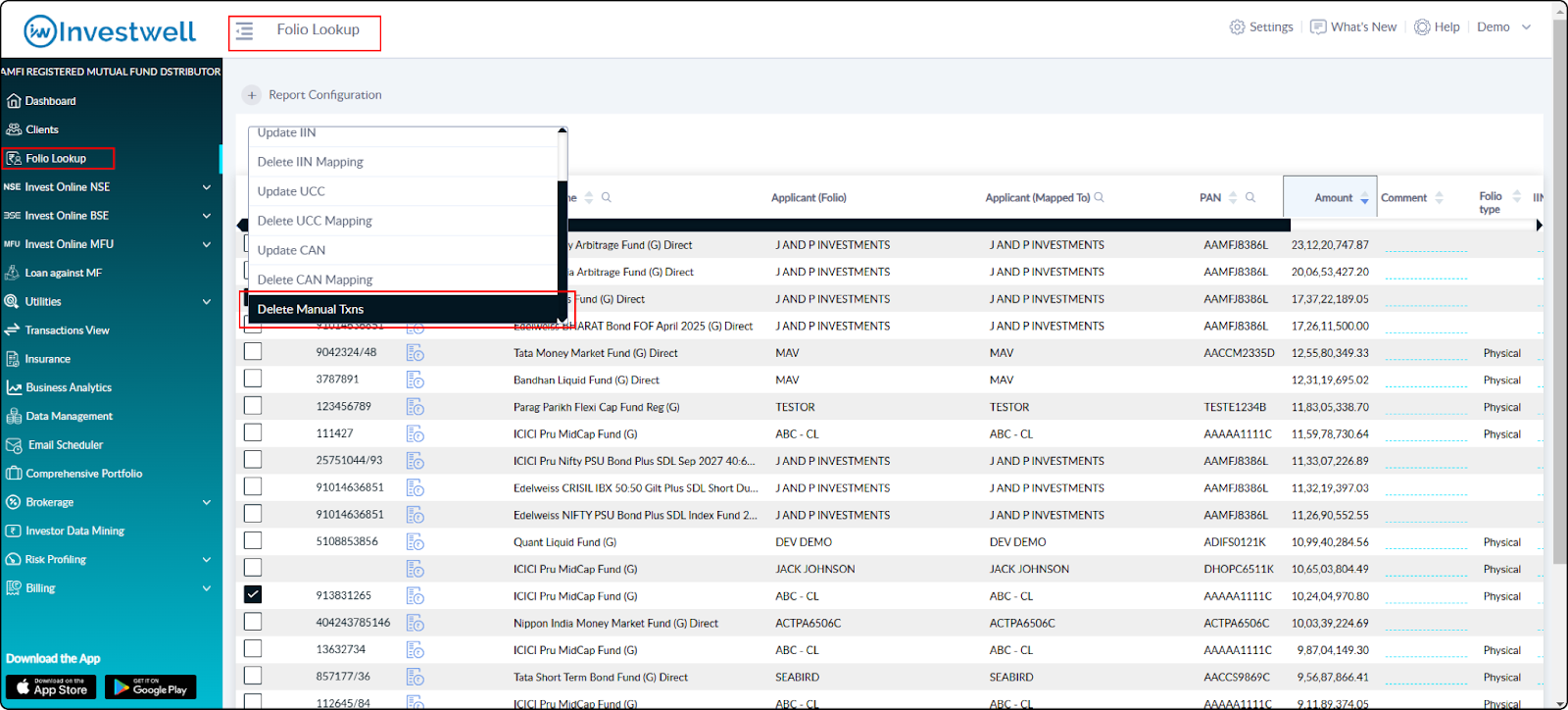
Task: Tick the checkbox for folio 111427
Action: [x=253, y=432]
